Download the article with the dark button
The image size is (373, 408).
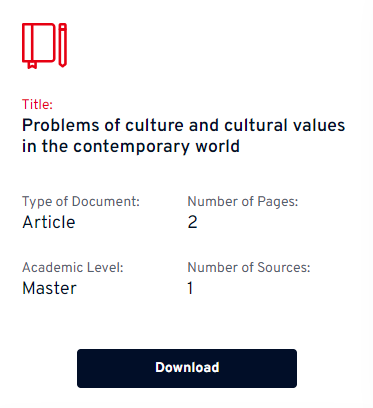[187, 368]
